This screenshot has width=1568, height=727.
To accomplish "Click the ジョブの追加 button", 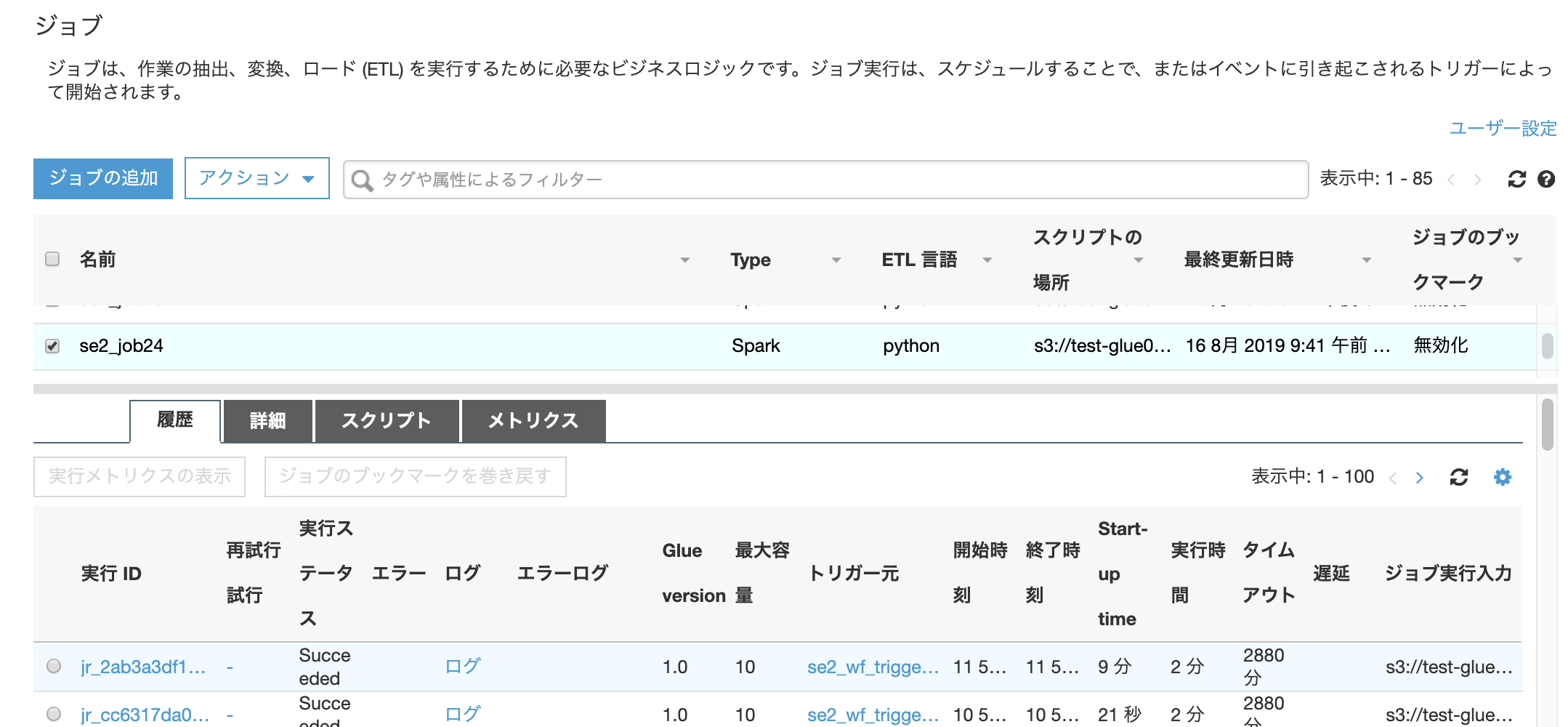I will coord(102,177).
